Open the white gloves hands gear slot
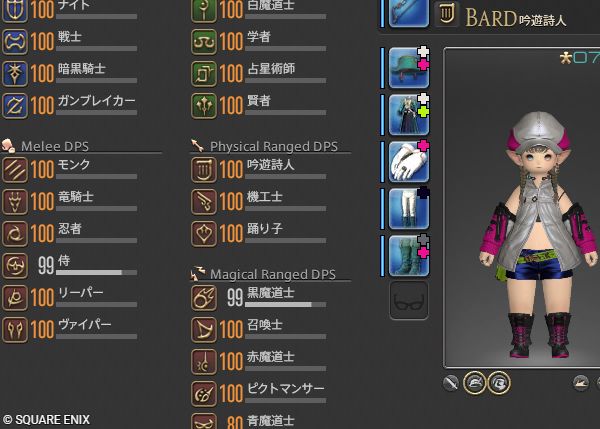 (x=409, y=162)
